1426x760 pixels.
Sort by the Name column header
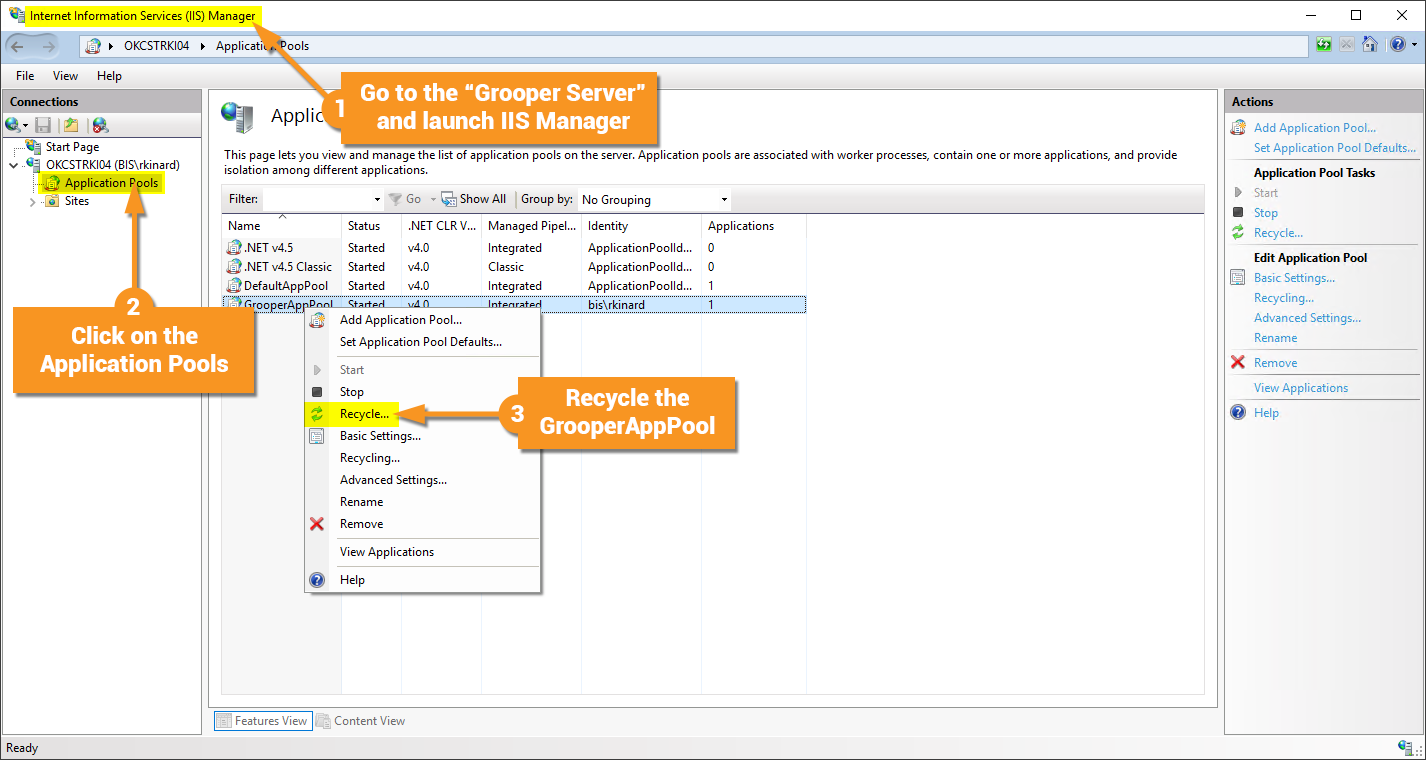coord(282,226)
